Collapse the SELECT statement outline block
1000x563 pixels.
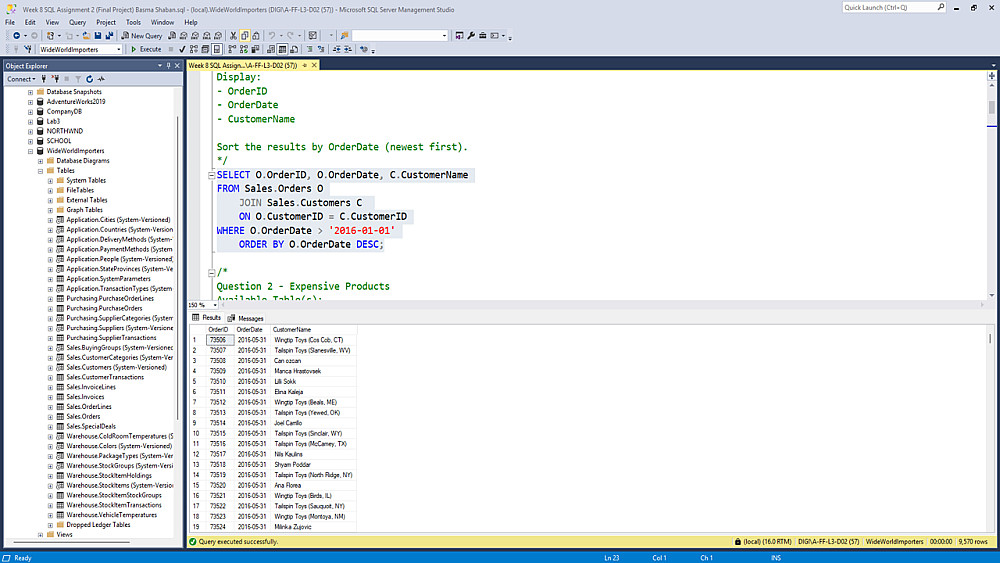click(211, 175)
